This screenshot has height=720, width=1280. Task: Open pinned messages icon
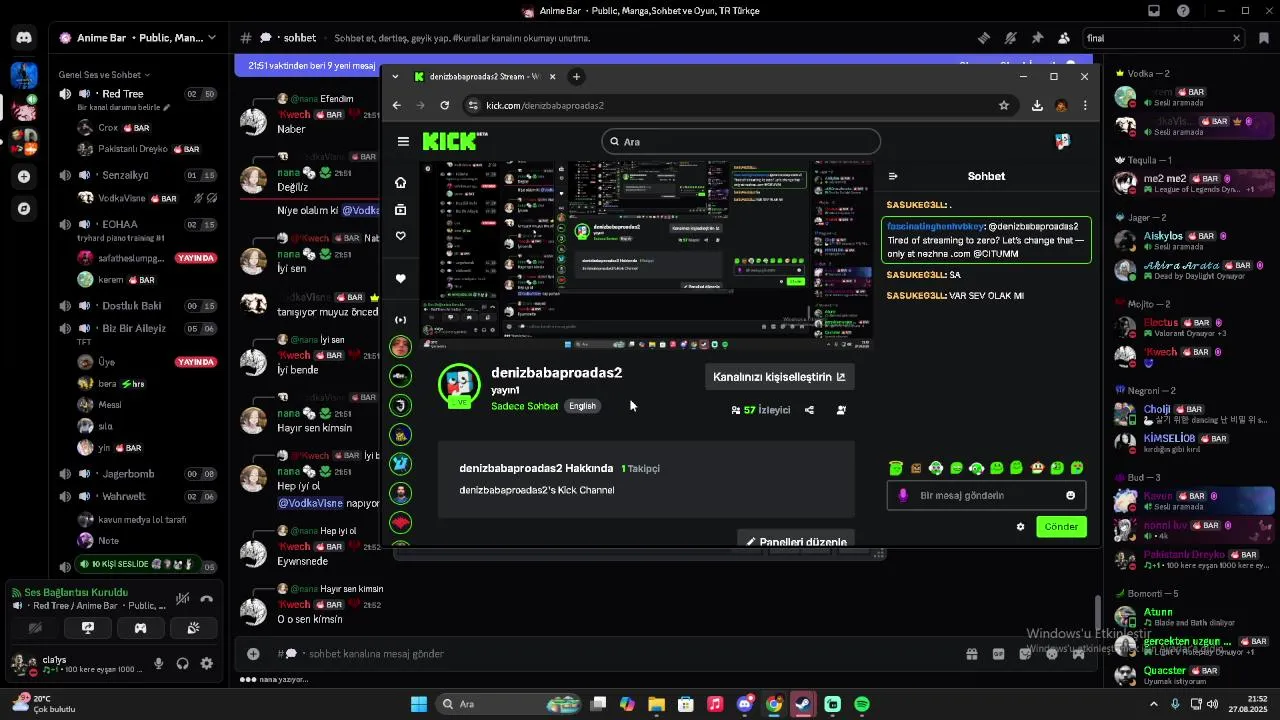[1037, 38]
